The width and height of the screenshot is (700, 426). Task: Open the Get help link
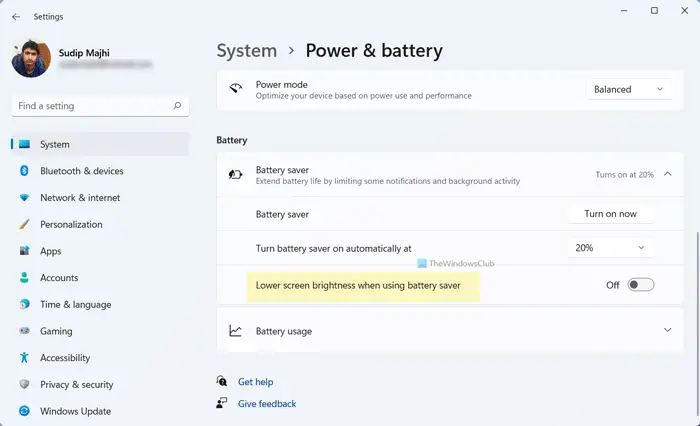(x=255, y=382)
